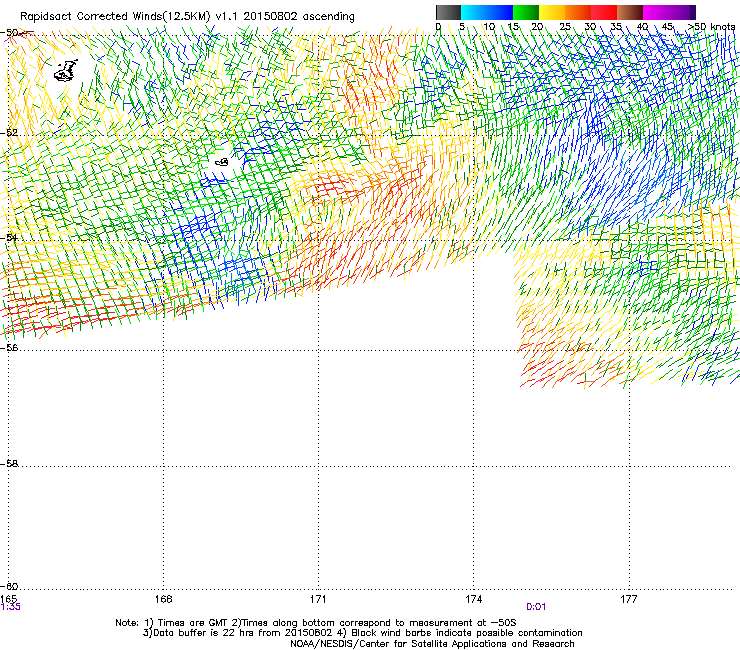The width and height of the screenshot is (740, 650).
Task: Click the longitude label 171
Action: (318, 599)
